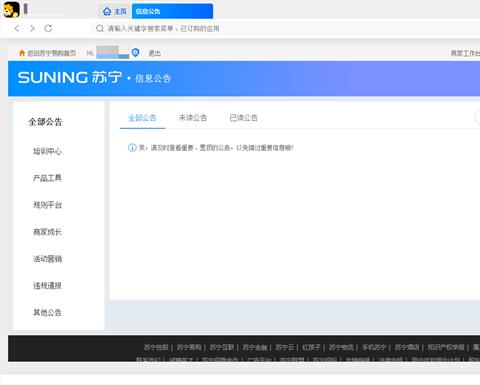This screenshot has height=385, width=480.
Task: Open 苏宁酒店 footer link
Action: click(x=407, y=347)
